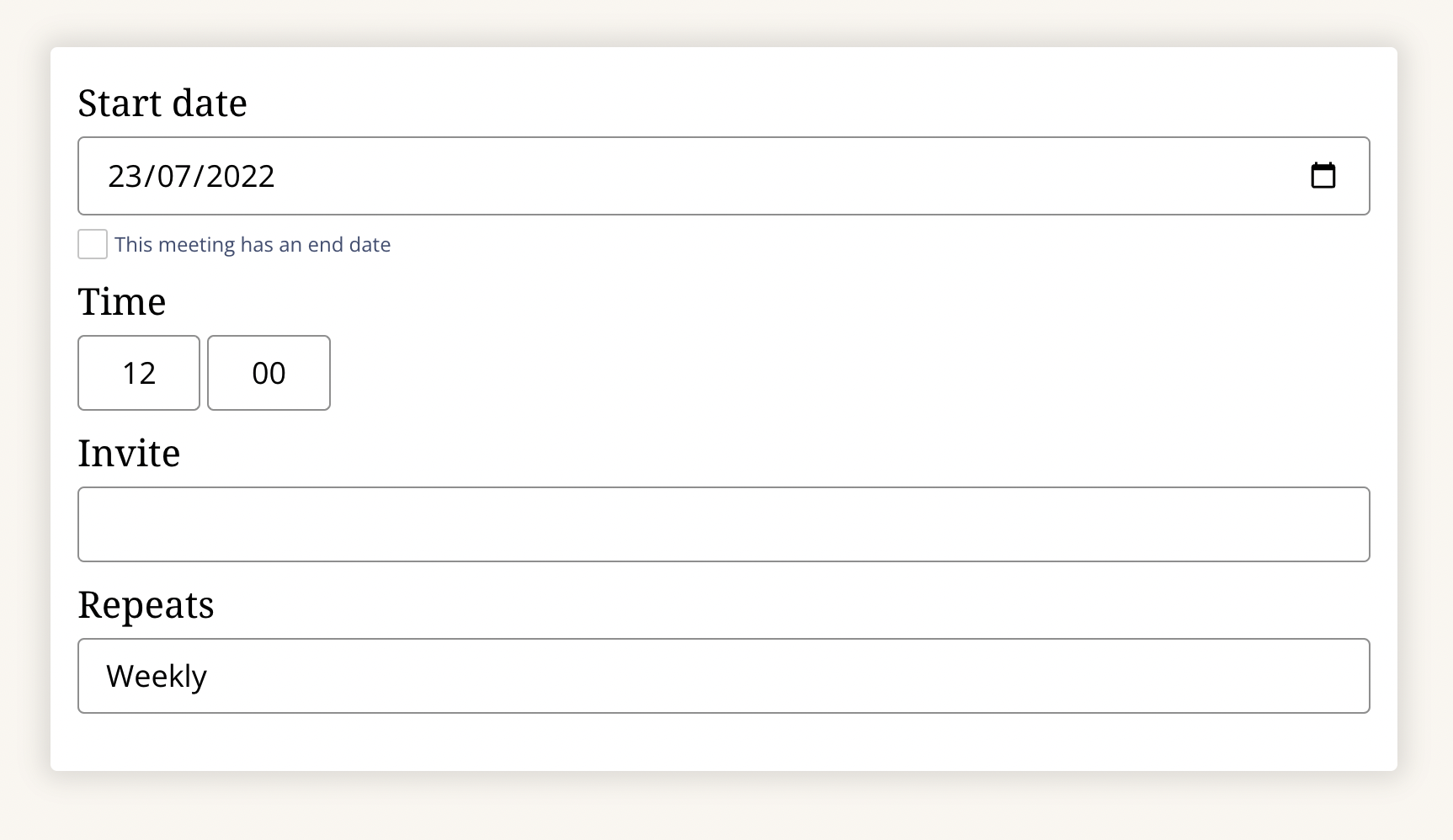Focus the hour field showing 12

click(139, 373)
